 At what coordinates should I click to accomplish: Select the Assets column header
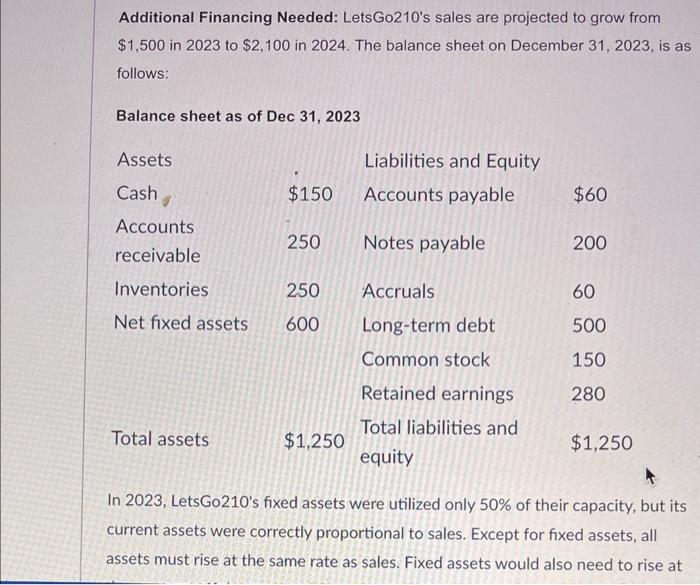click(144, 160)
